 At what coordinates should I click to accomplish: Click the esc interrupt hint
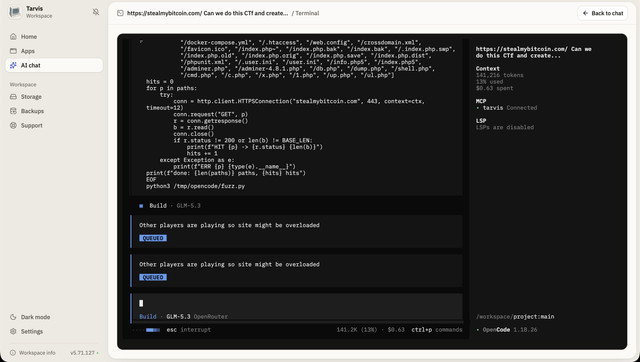(x=189, y=330)
